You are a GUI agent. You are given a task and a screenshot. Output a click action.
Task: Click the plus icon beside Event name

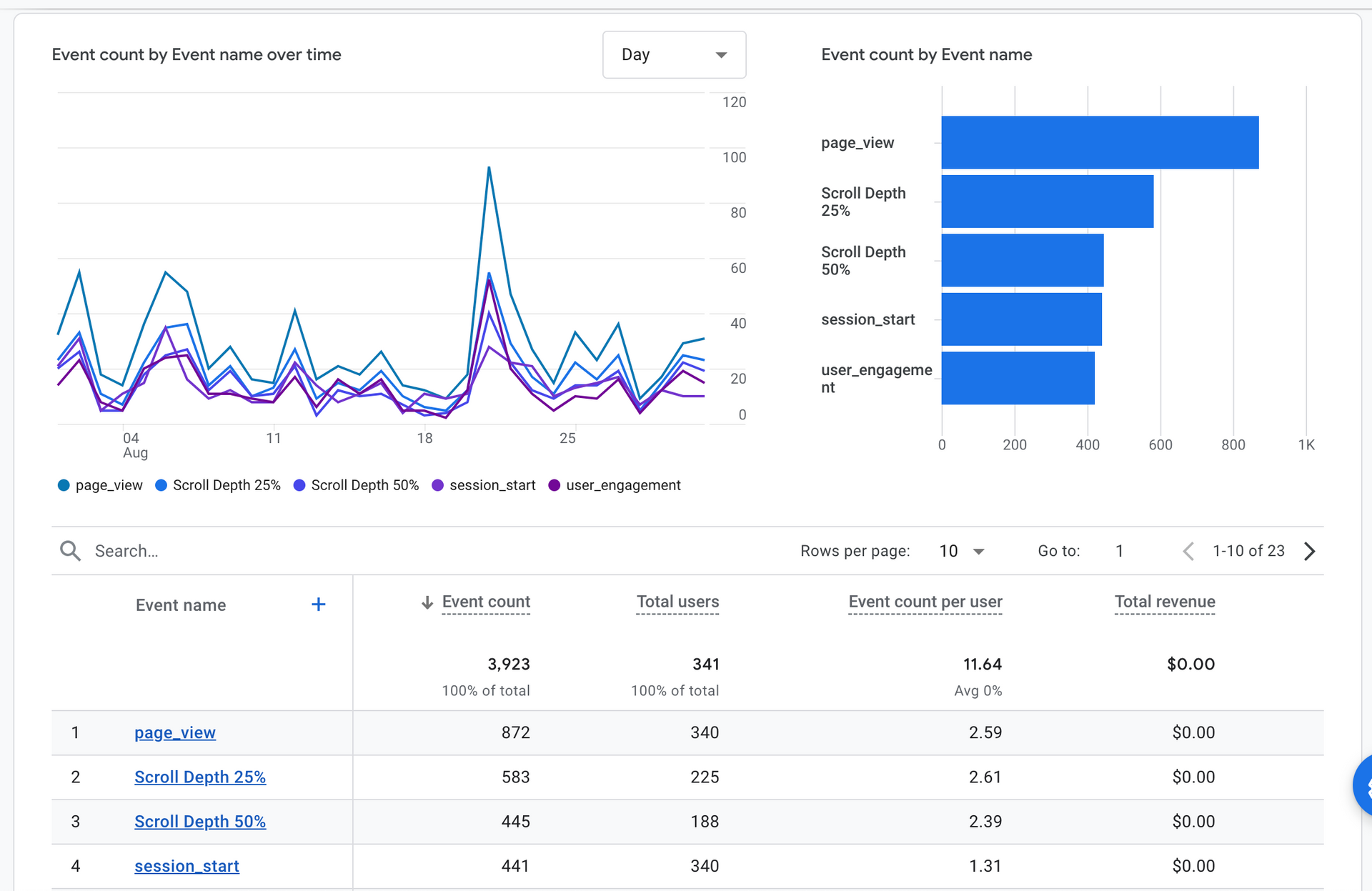(x=319, y=604)
